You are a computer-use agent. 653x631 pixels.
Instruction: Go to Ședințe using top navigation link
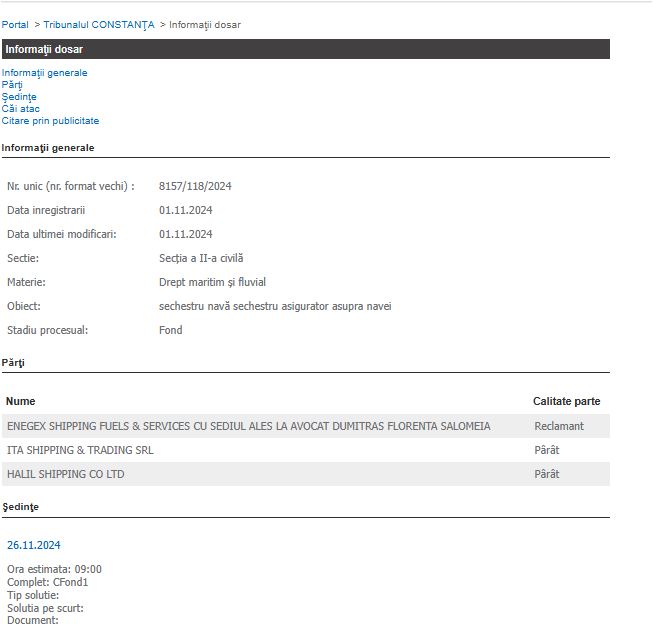(x=17, y=97)
